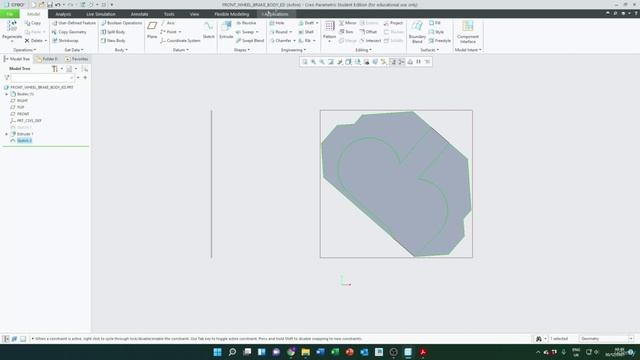Switch to the Folder Browser tab
Screen dimensions: 640x360
(x=47, y=59)
